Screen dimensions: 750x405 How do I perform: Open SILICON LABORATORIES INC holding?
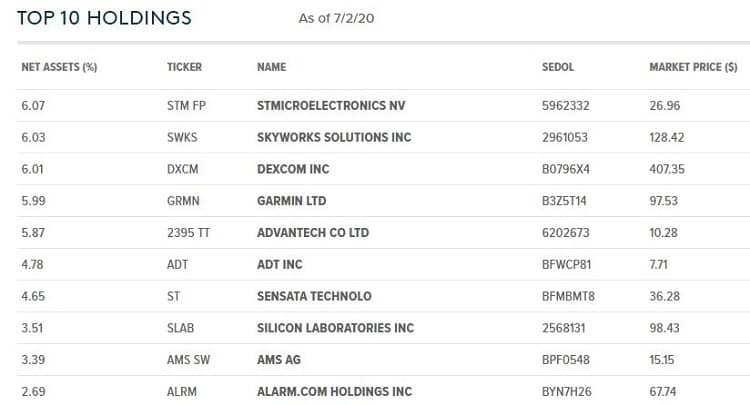335,328
